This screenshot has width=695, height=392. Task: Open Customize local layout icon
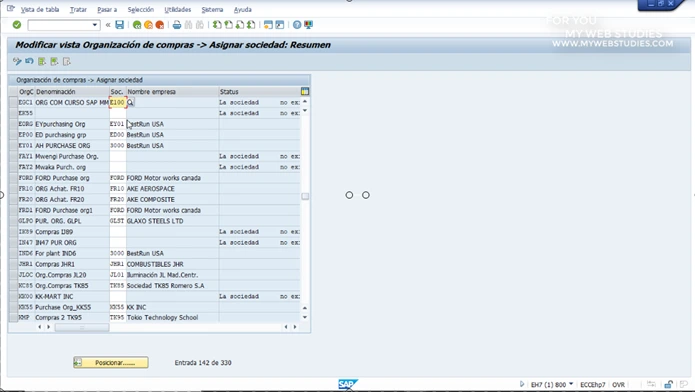point(308,25)
